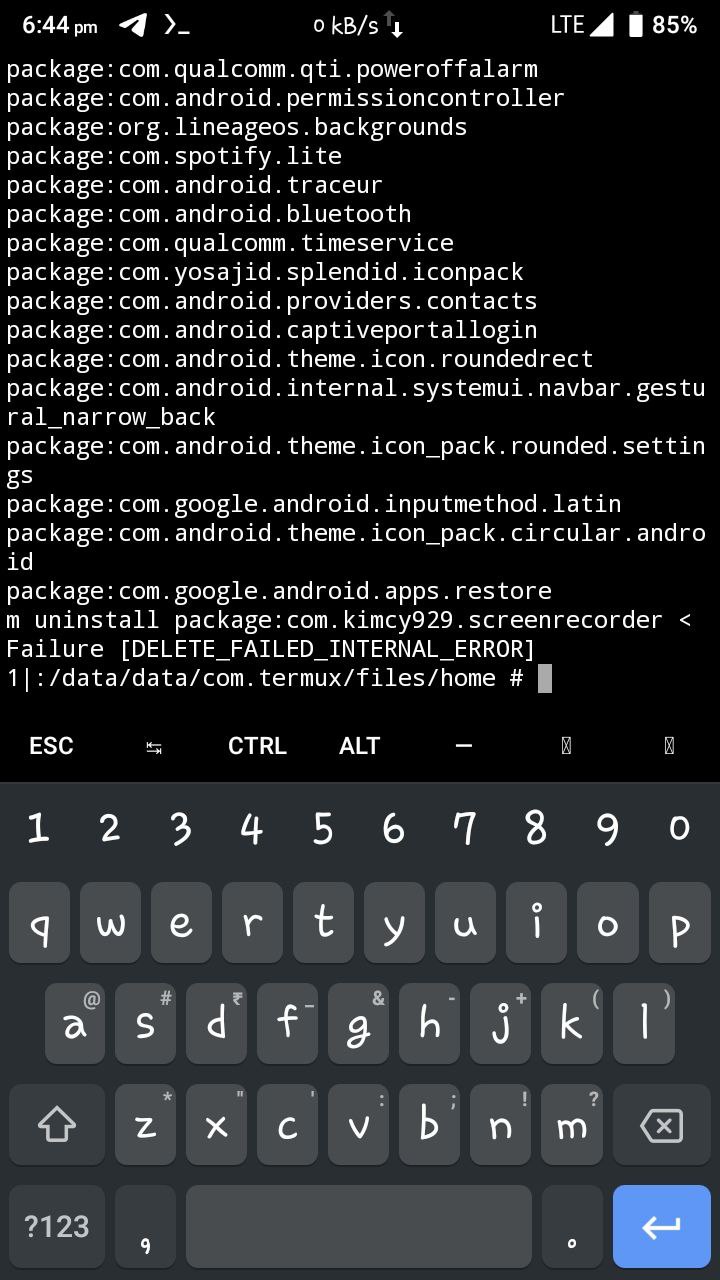The height and width of the screenshot is (1280, 720).
Task: Tap the letter q key
Action: point(39,925)
